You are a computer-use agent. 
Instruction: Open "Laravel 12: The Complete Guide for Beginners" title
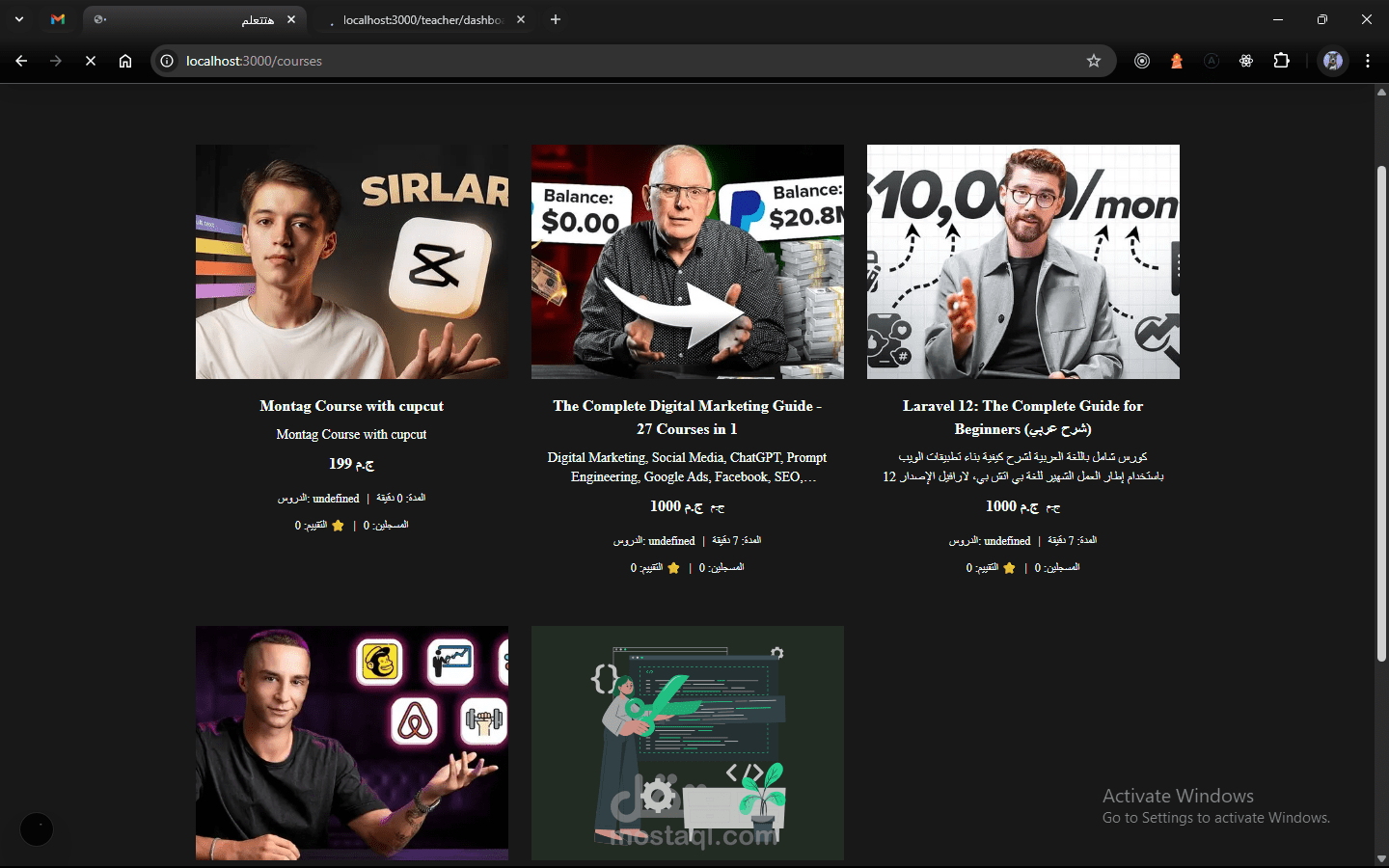click(1023, 418)
